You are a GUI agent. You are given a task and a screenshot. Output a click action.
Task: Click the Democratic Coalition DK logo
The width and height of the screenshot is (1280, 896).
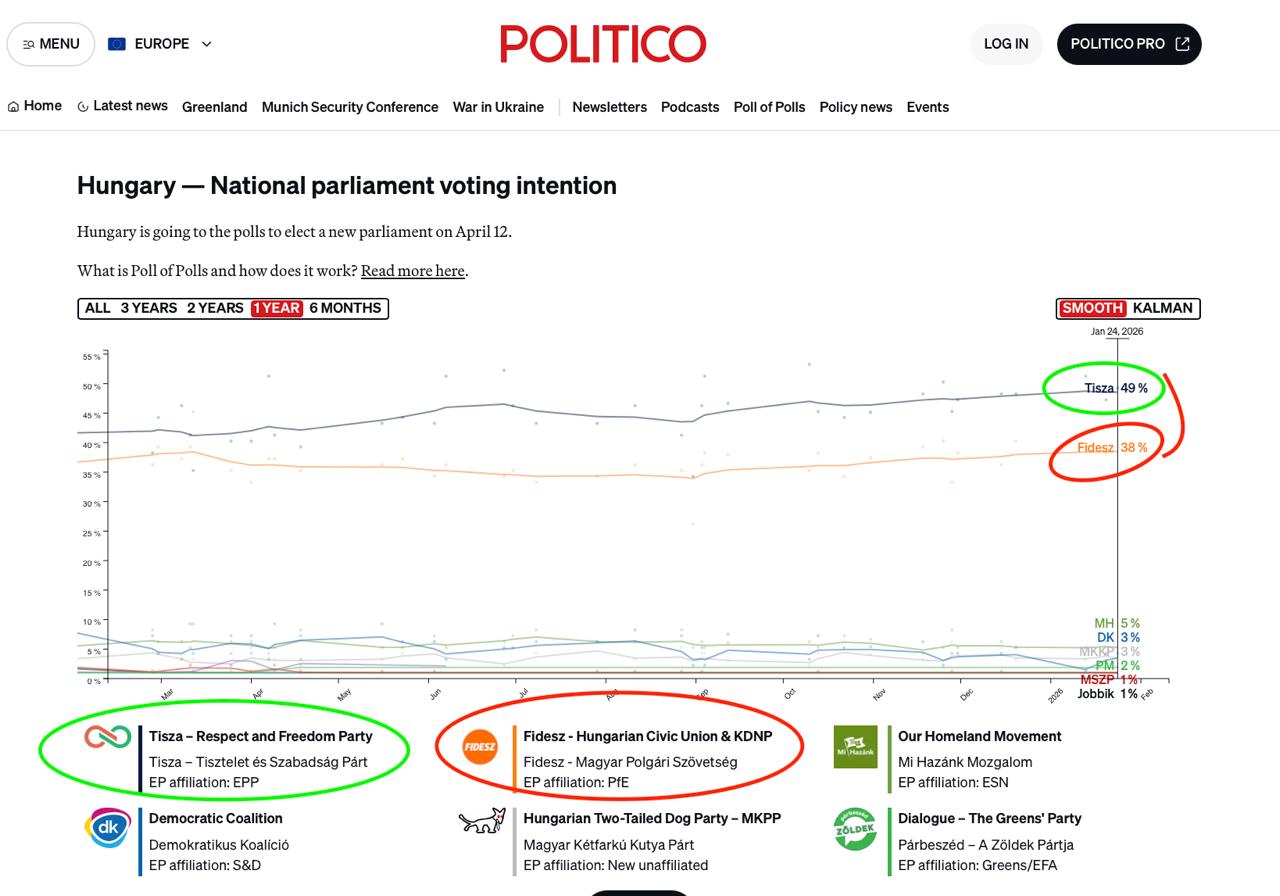coord(107,828)
